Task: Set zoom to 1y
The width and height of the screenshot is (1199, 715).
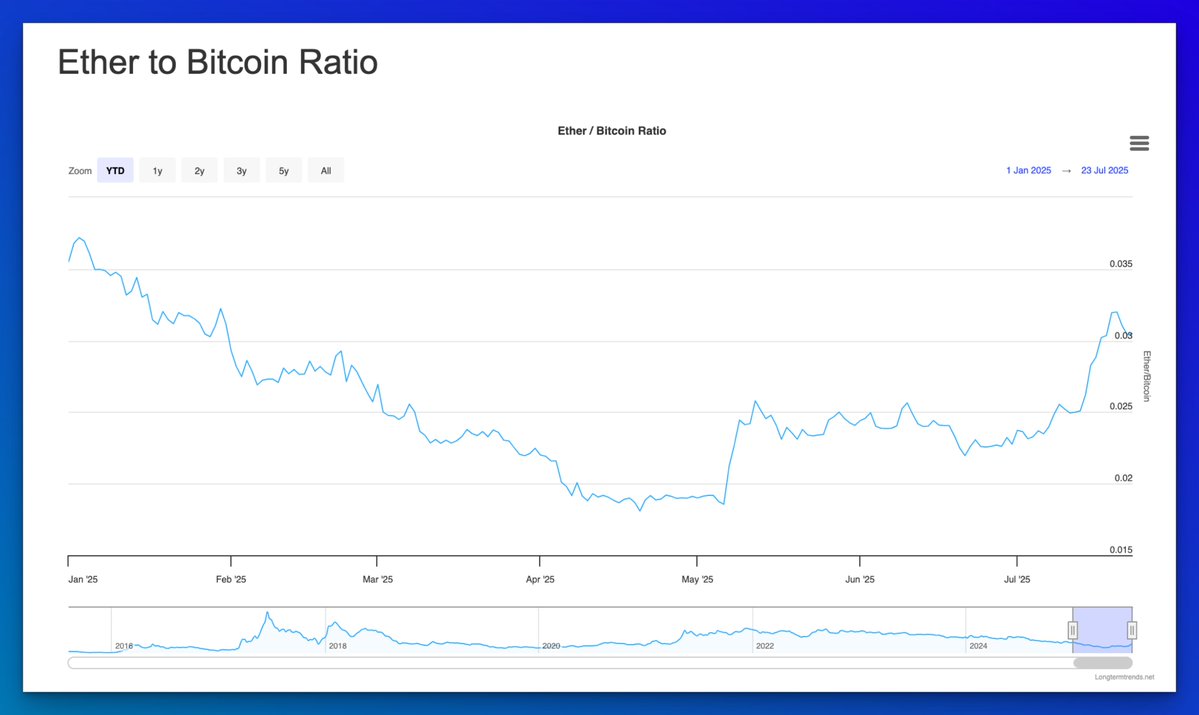Action: tap(158, 171)
